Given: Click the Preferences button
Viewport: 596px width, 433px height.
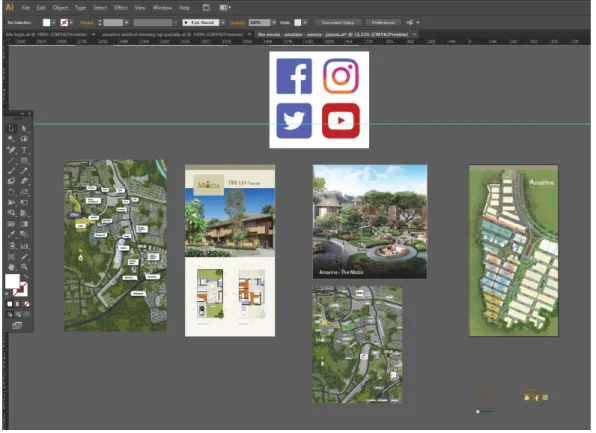Looking at the screenshot, I should click(383, 23).
